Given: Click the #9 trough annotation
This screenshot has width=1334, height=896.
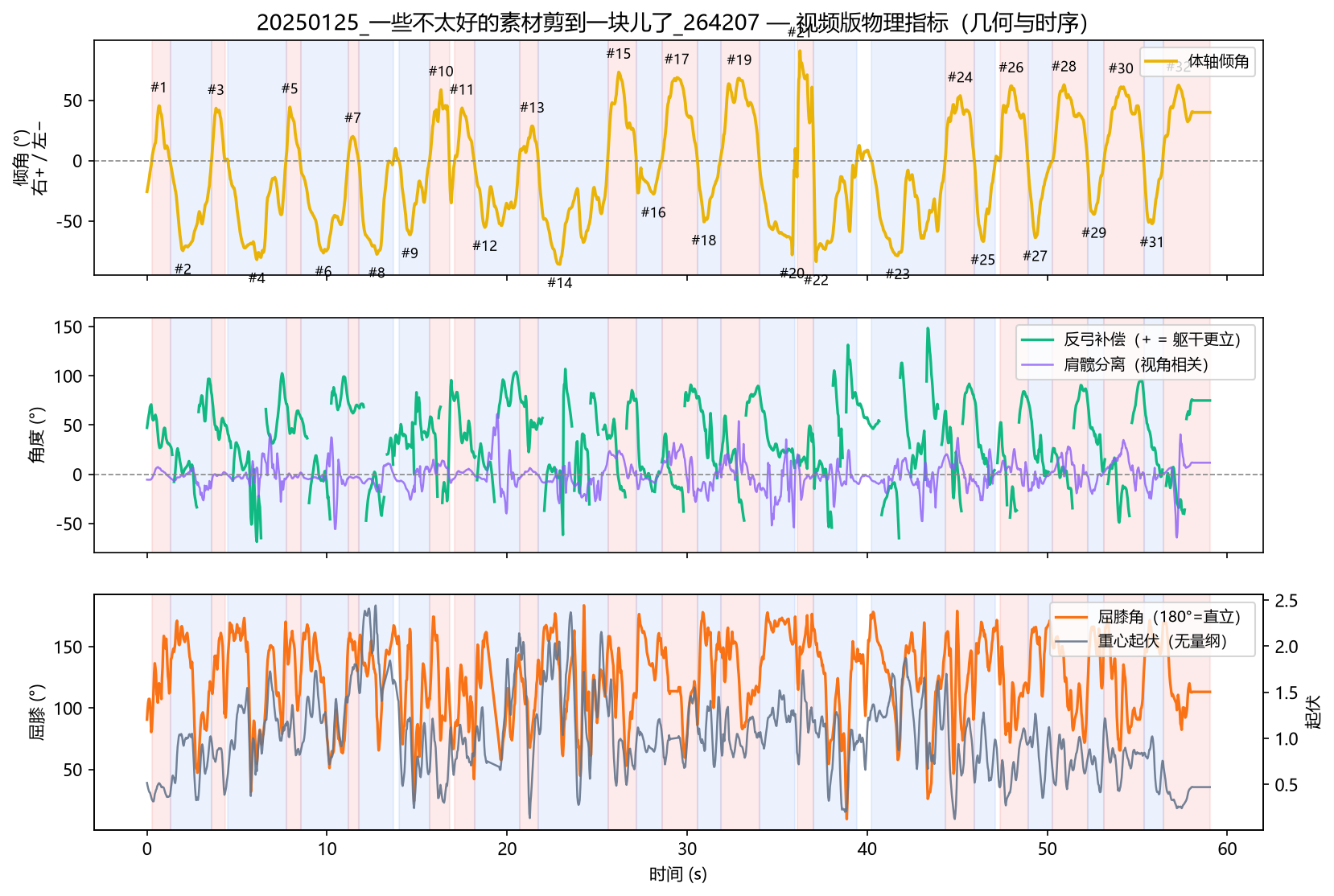Looking at the screenshot, I should coord(410,253).
